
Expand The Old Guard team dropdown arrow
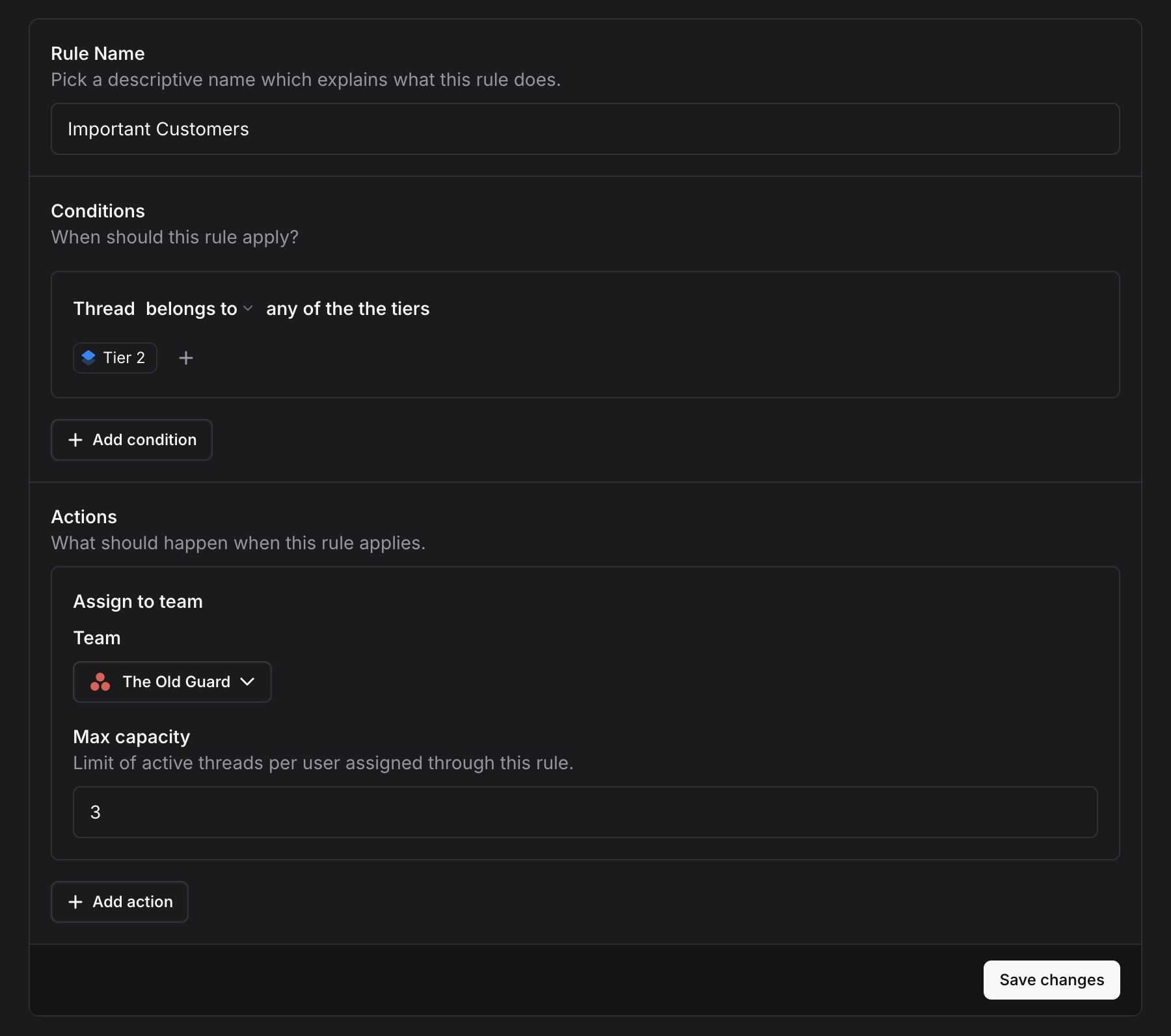(x=247, y=682)
